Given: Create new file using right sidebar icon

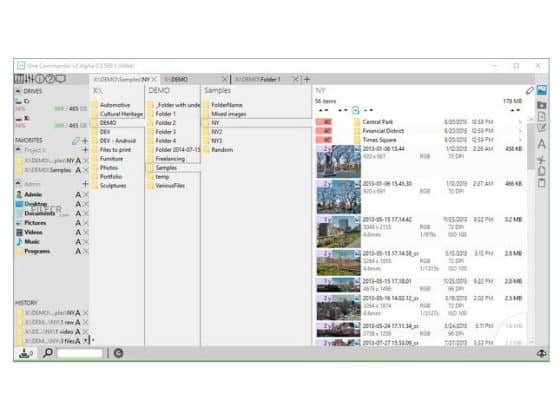Looking at the screenshot, I should [541, 117].
